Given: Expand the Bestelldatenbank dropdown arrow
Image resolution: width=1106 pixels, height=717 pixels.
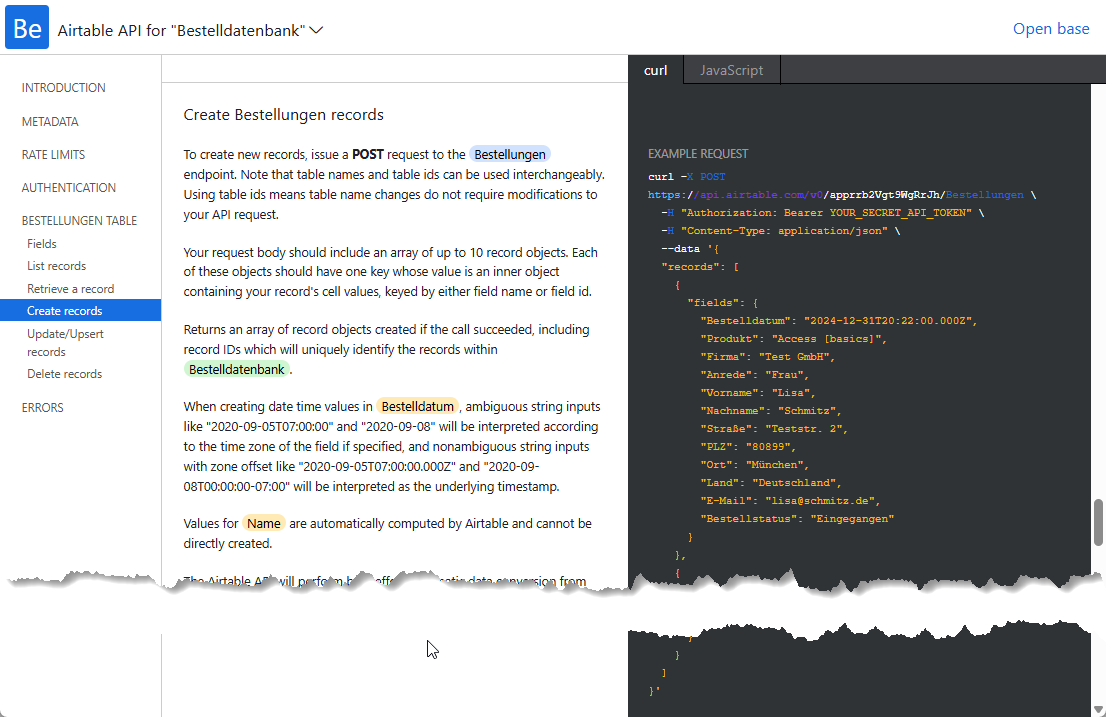Looking at the screenshot, I should (x=317, y=31).
